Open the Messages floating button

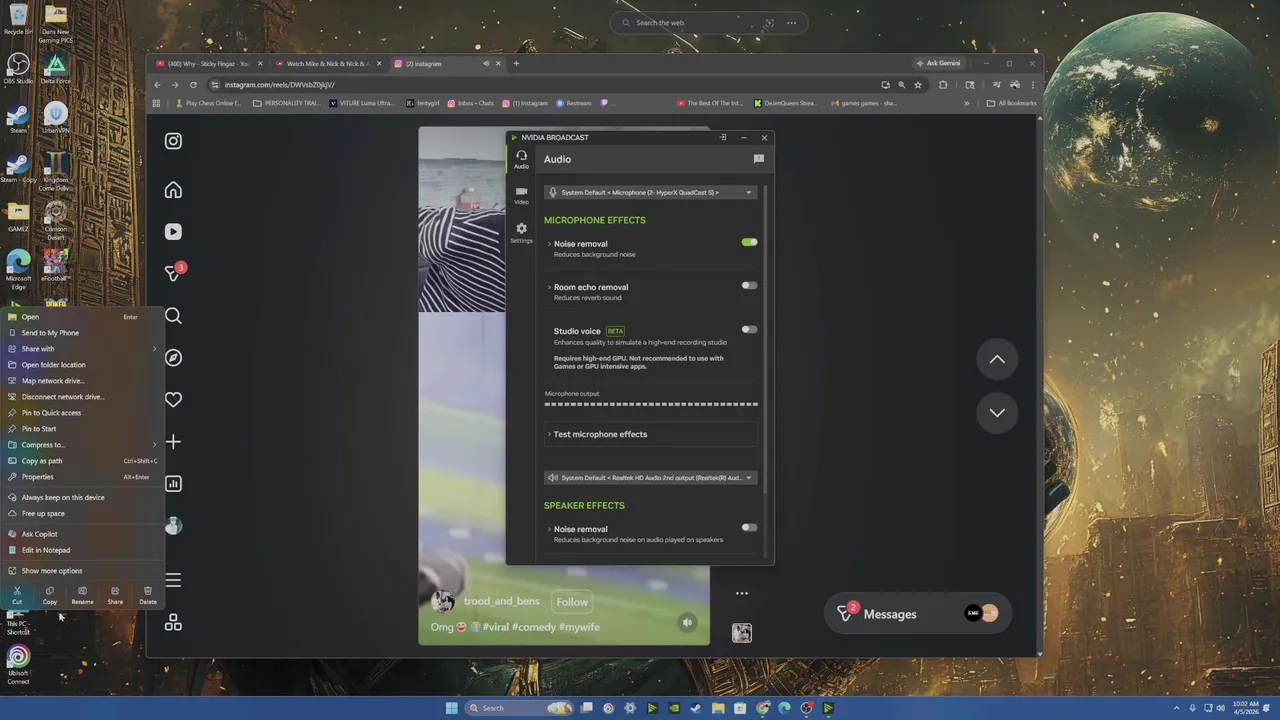coord(917,614)
